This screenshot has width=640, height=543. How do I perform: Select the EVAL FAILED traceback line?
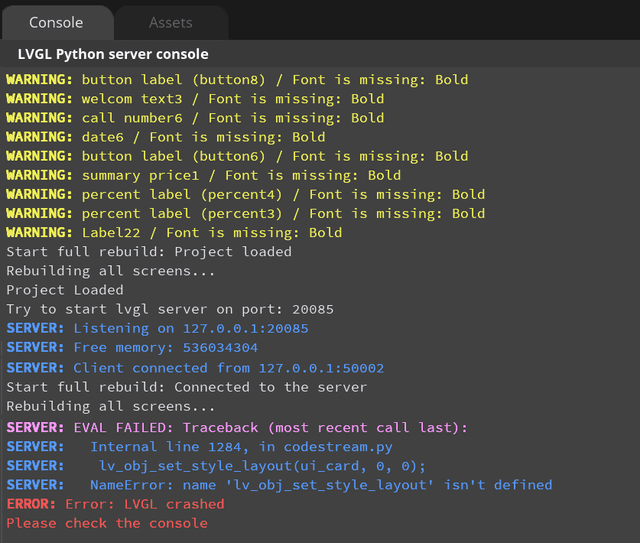pos(237,427)
